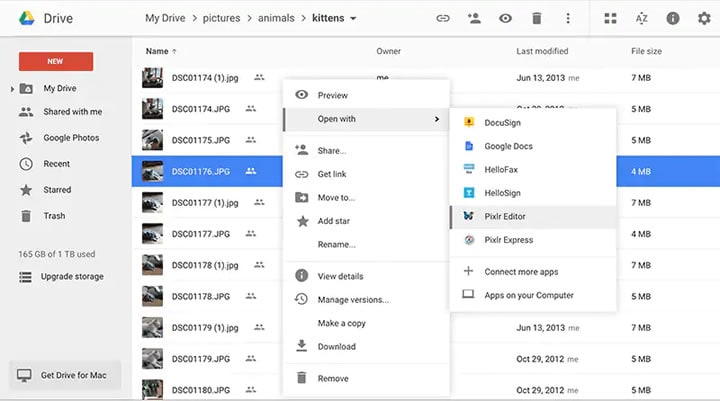
Task: Click Upgrade storage link
Action: 71,277
